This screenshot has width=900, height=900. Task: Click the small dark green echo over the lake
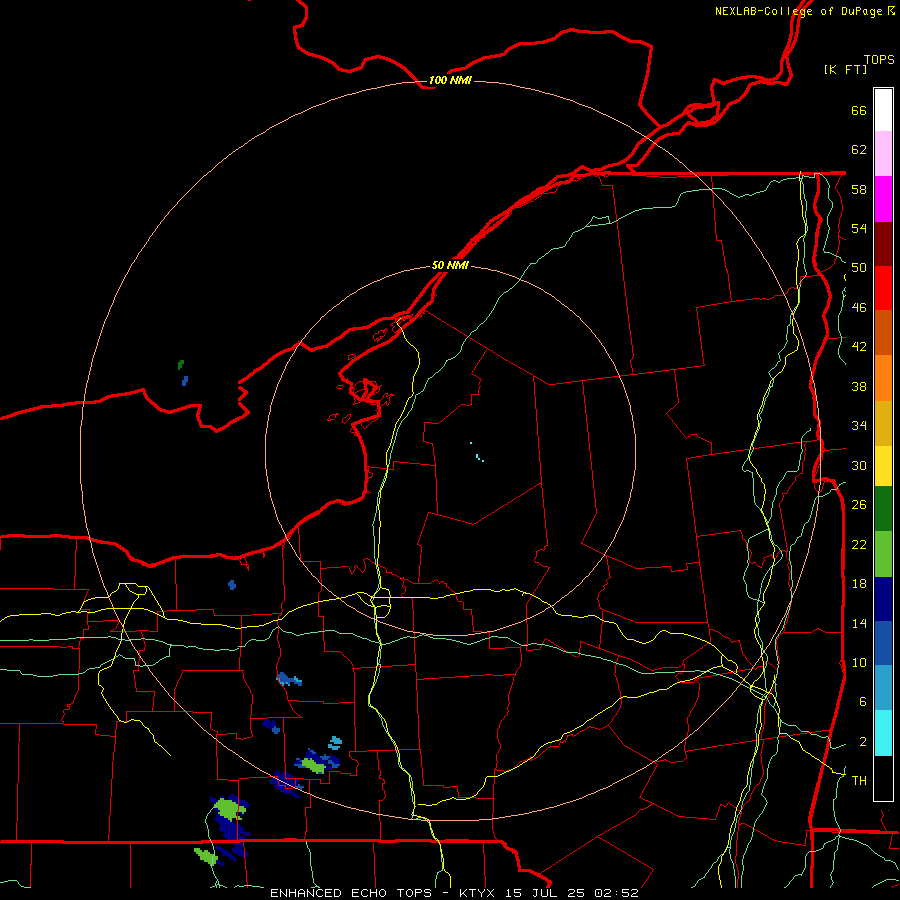point(181,364)
